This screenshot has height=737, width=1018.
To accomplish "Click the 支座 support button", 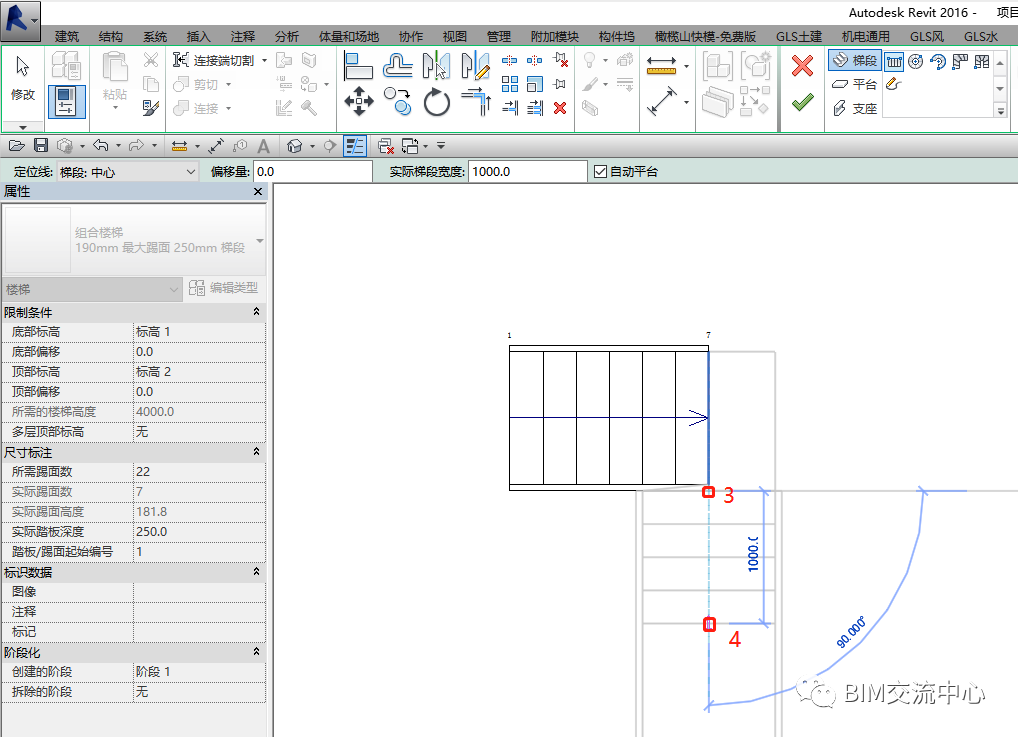I will (854, 109).
